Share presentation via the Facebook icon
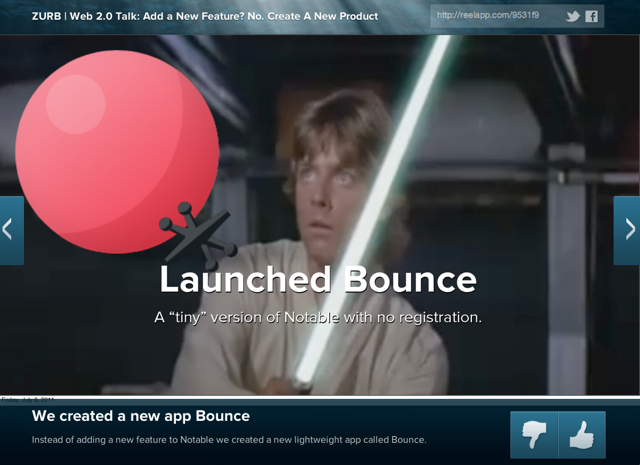Image resolution: width=640 pixels, height=465 pixels. point(591,16)
